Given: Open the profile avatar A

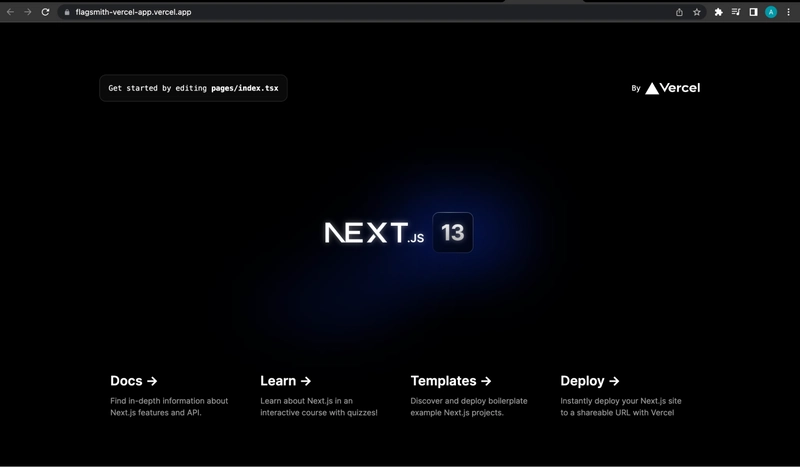Looking at the screenshot, I should [x=771, y=12].
